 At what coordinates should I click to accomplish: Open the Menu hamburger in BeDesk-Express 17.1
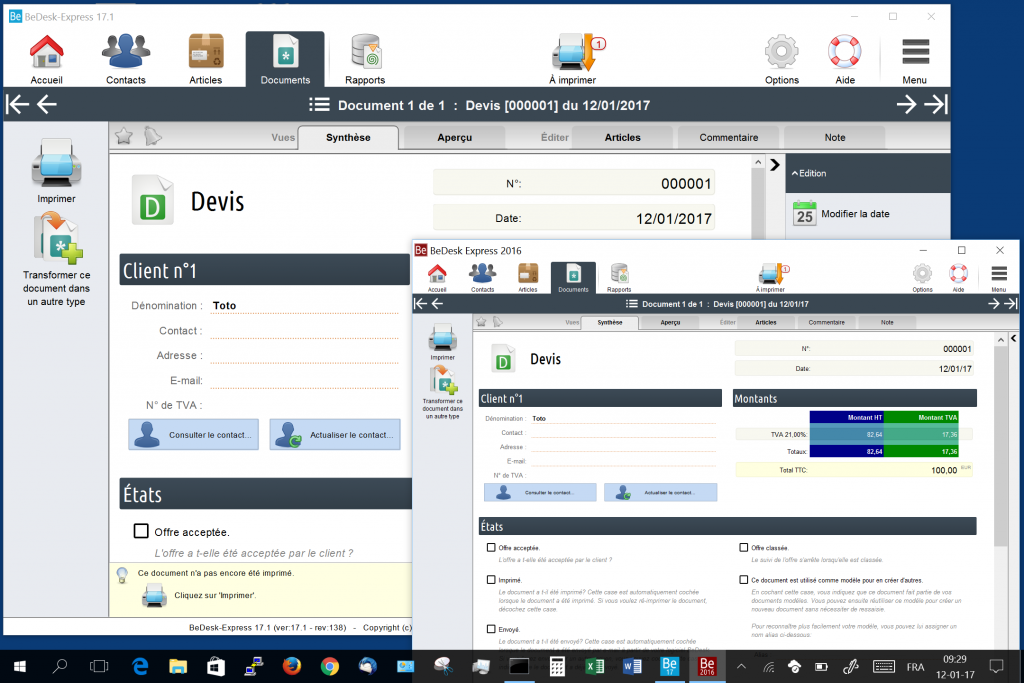(915, 59)
